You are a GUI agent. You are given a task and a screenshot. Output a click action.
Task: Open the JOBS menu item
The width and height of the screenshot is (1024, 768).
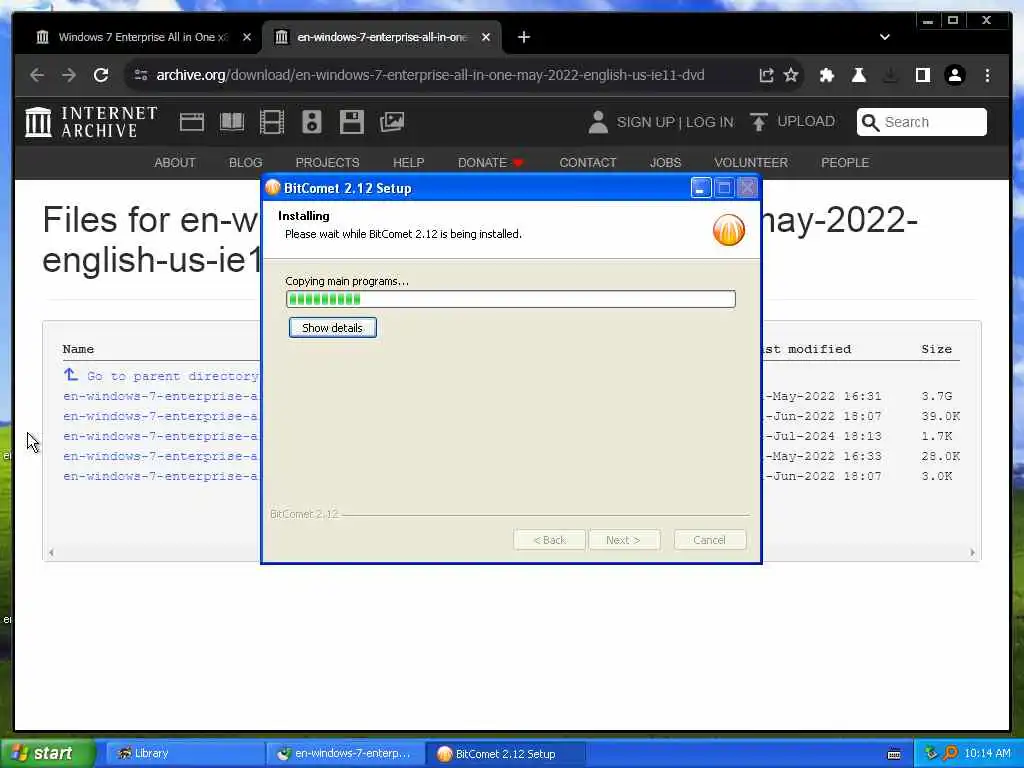[x=665, y=163]
